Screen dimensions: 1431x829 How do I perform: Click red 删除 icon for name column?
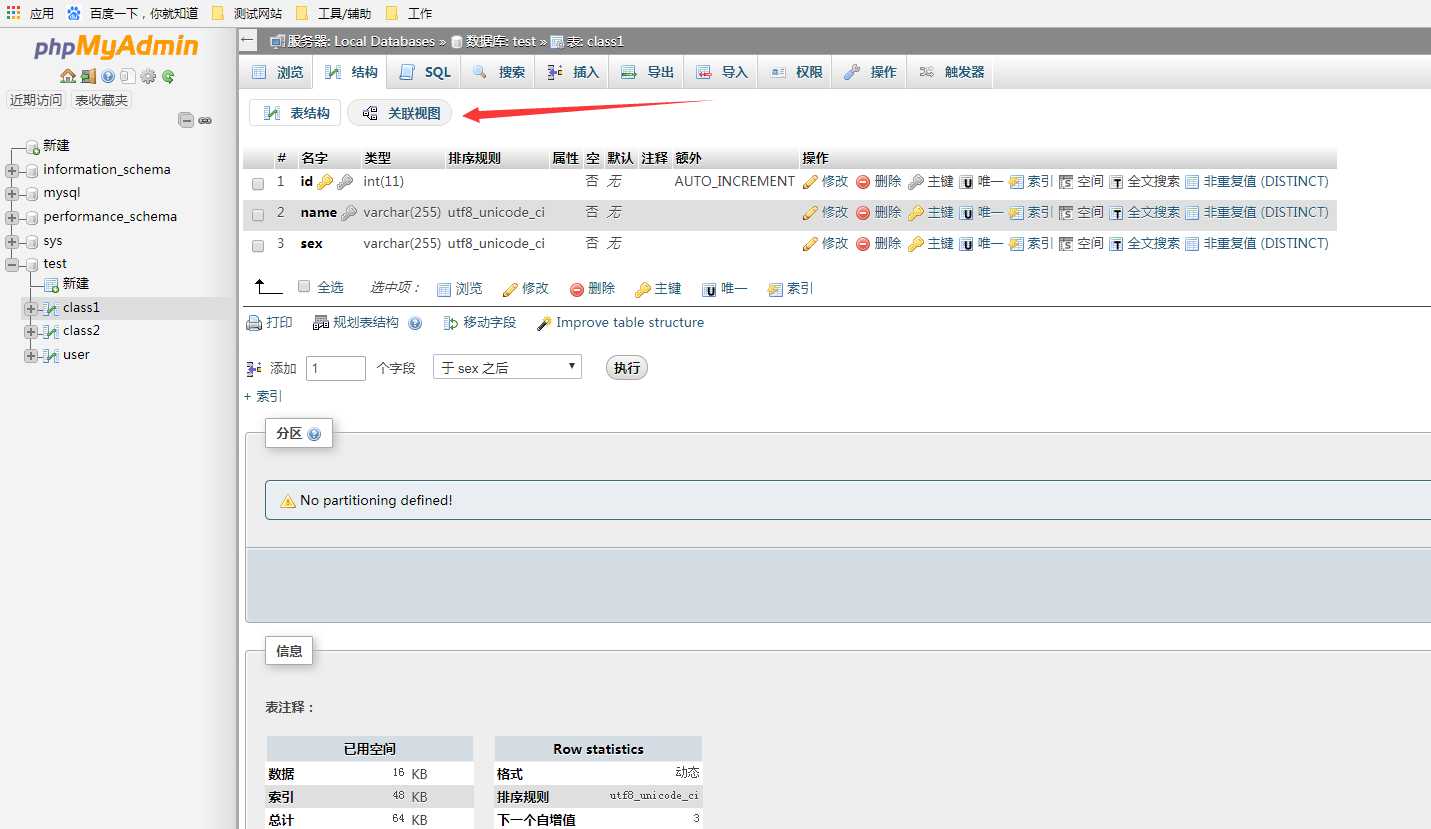click(863, 213)
